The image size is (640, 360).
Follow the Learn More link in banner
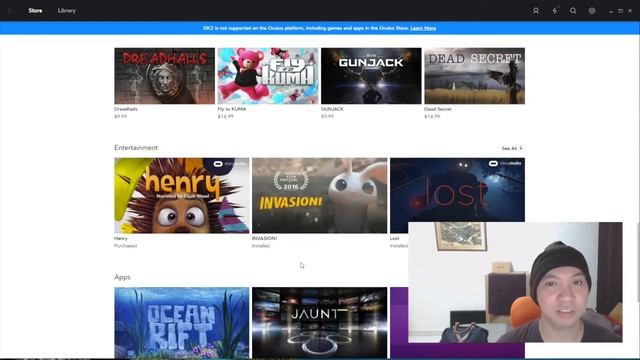[423, 28]
